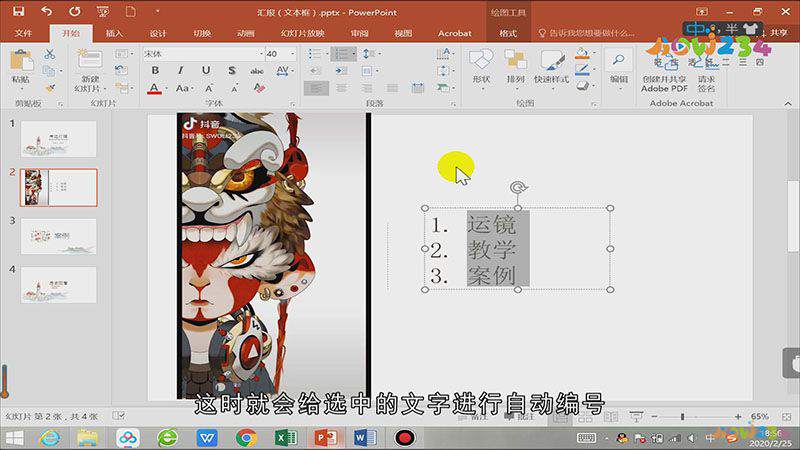
Task: Select slide 3 thumbnail
Action: 59,236
